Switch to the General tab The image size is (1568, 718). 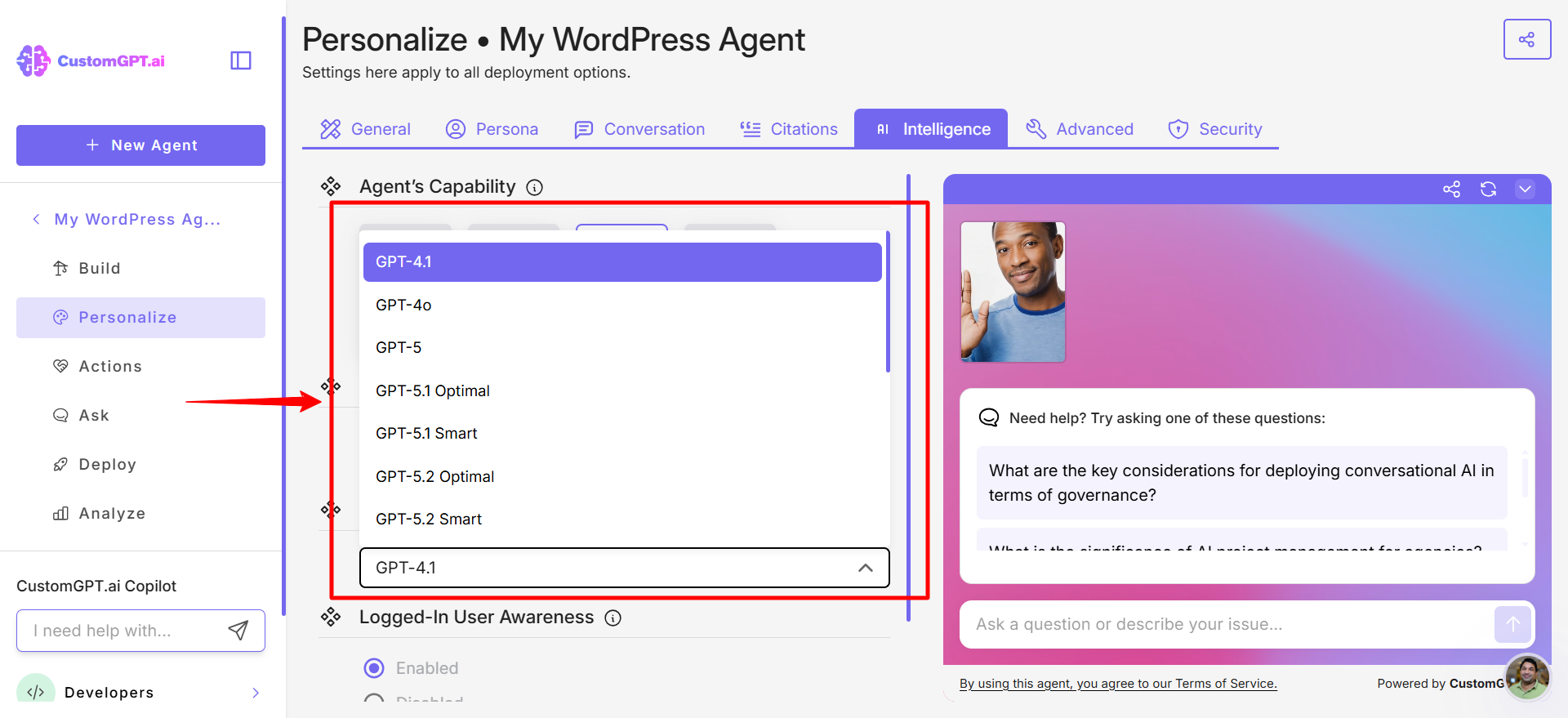point(365,129)
